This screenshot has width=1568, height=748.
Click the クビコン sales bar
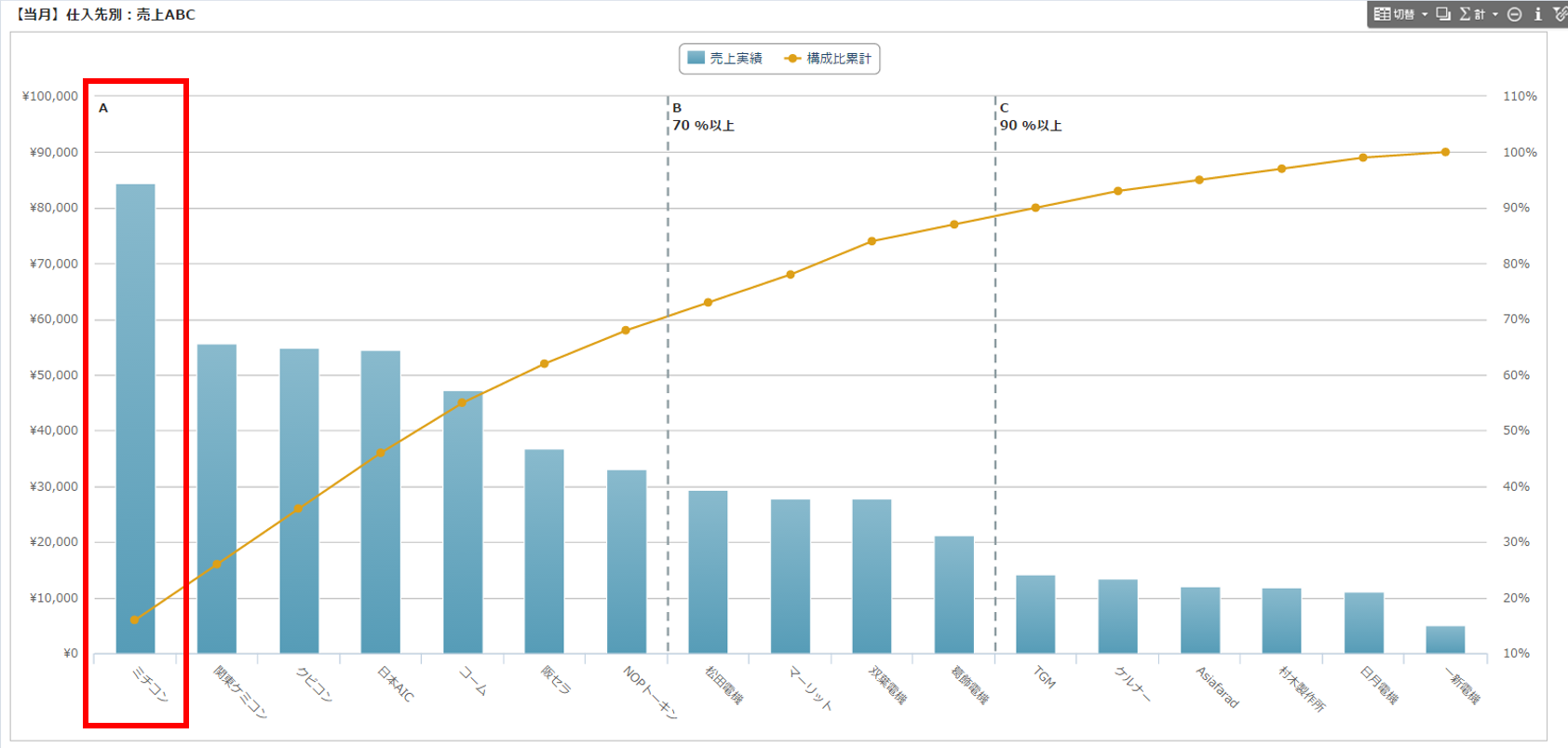[x=299, y=501]
